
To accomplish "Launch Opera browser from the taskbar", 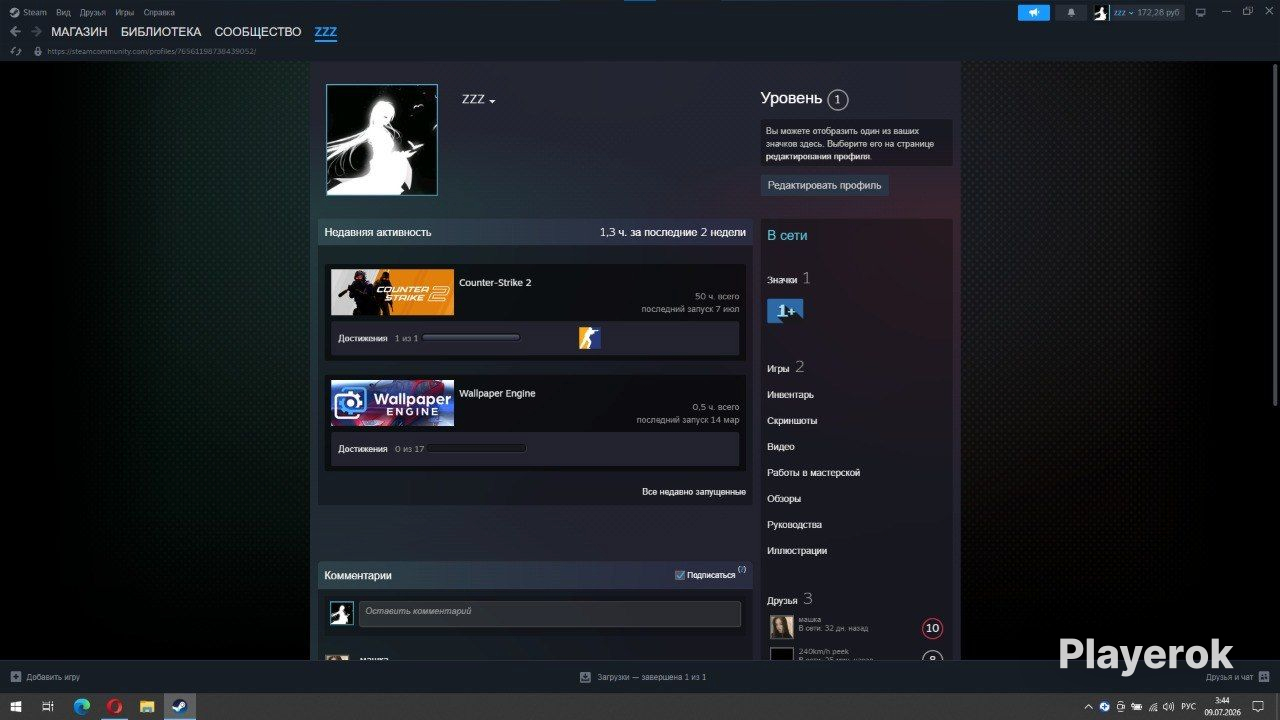I will 114,706.
